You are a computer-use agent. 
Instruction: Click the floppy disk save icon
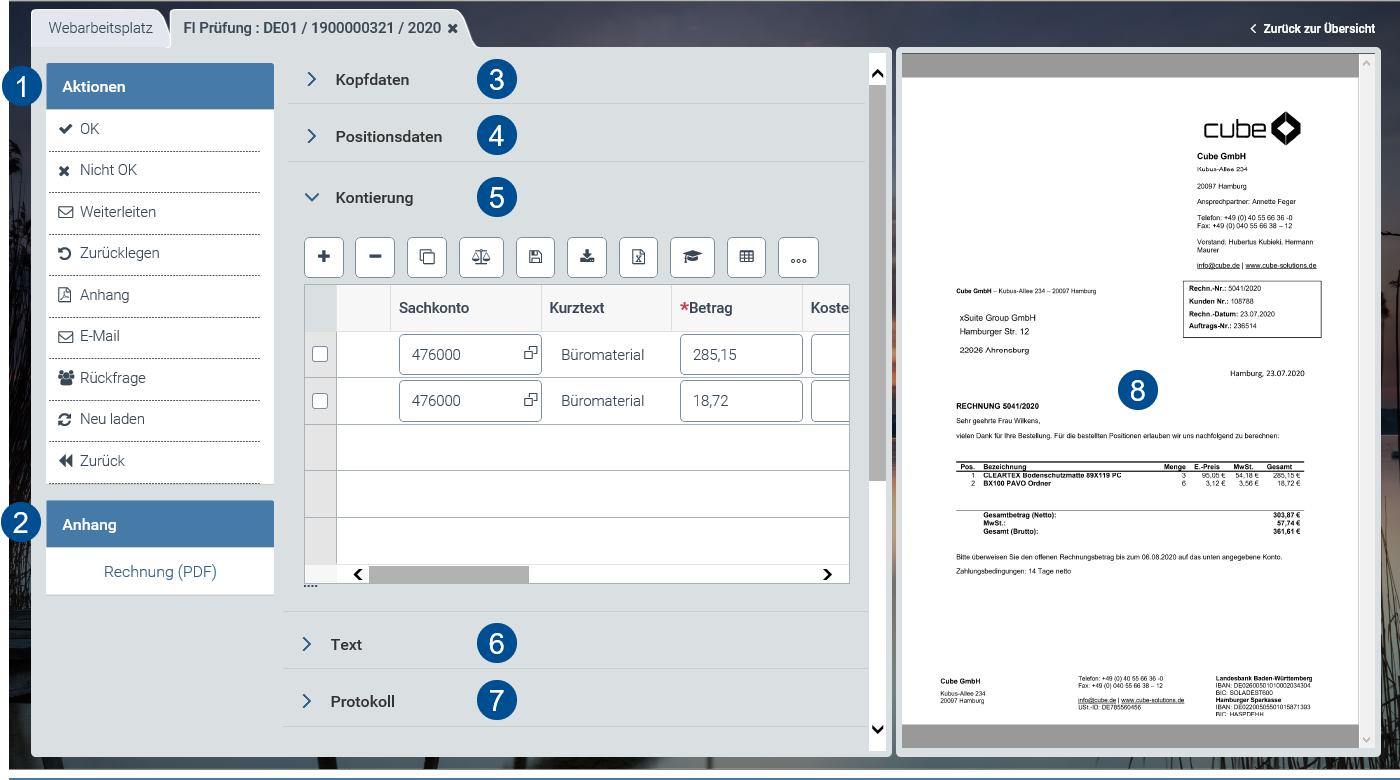tap(535, 257)
